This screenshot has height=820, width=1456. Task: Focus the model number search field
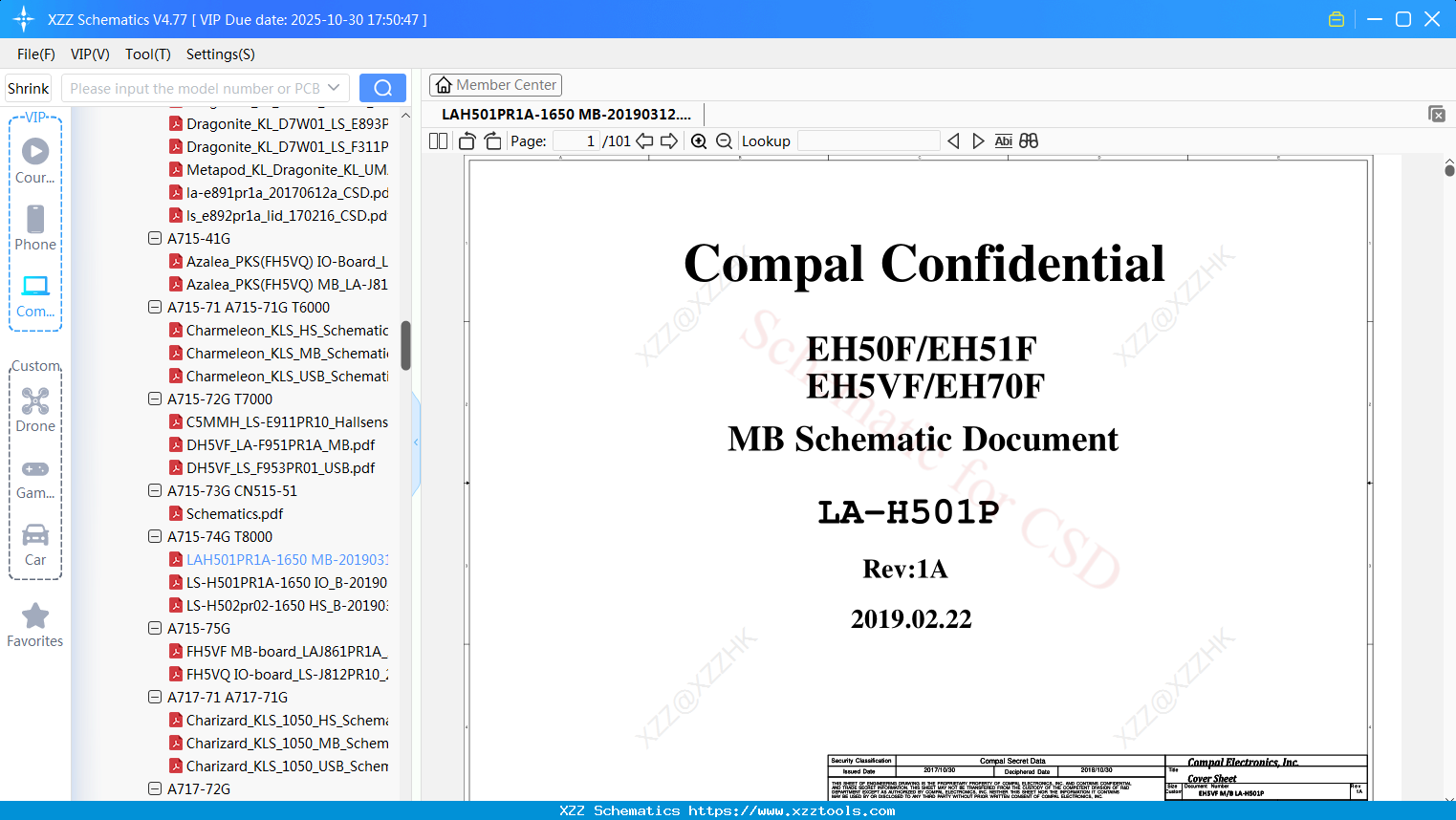click(194, 88)
